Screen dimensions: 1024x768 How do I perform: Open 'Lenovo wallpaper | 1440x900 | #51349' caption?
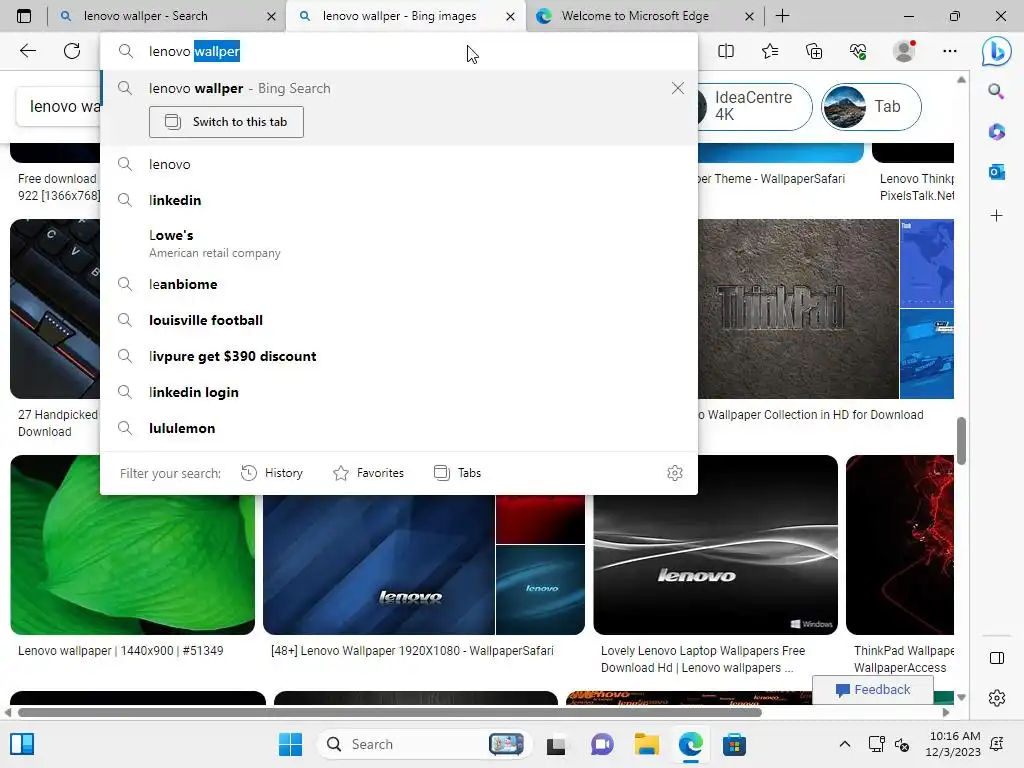click(x=121, y=650)
